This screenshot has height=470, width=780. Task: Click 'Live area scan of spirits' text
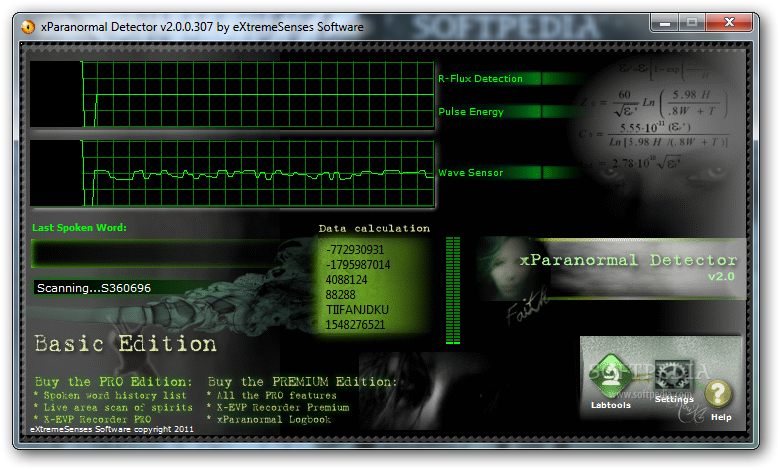(118, 407)
